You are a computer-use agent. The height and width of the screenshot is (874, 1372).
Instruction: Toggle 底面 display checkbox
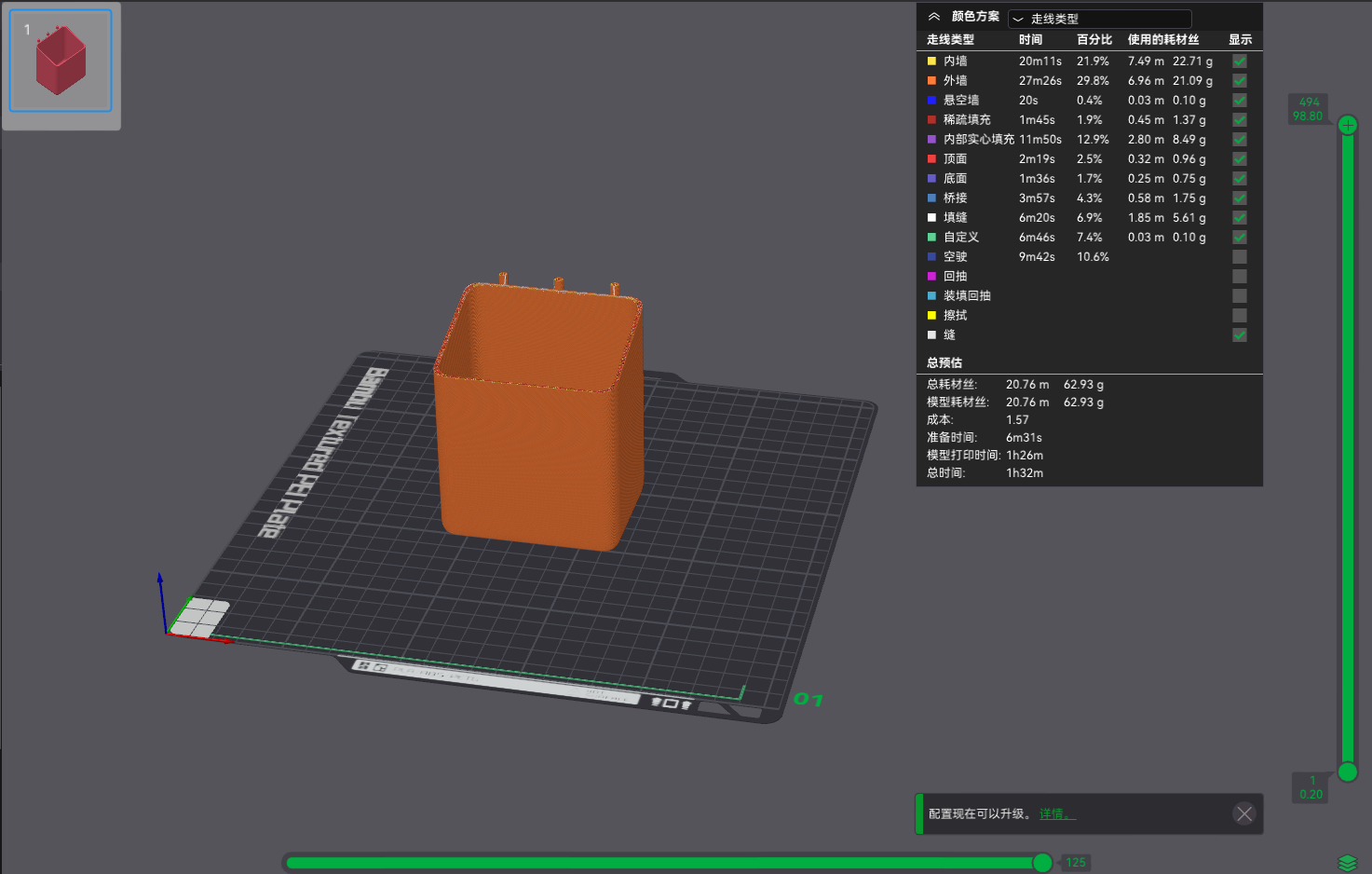click(1240, 178)
